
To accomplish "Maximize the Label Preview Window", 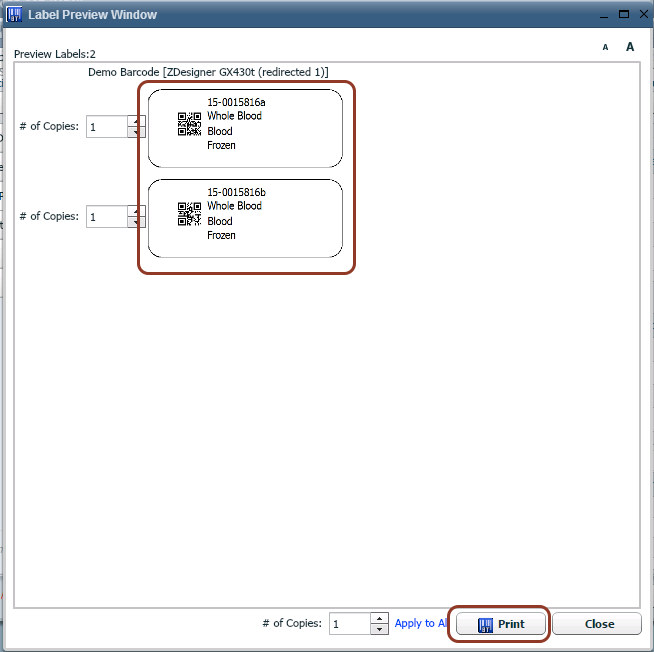I will click(624, 14).
